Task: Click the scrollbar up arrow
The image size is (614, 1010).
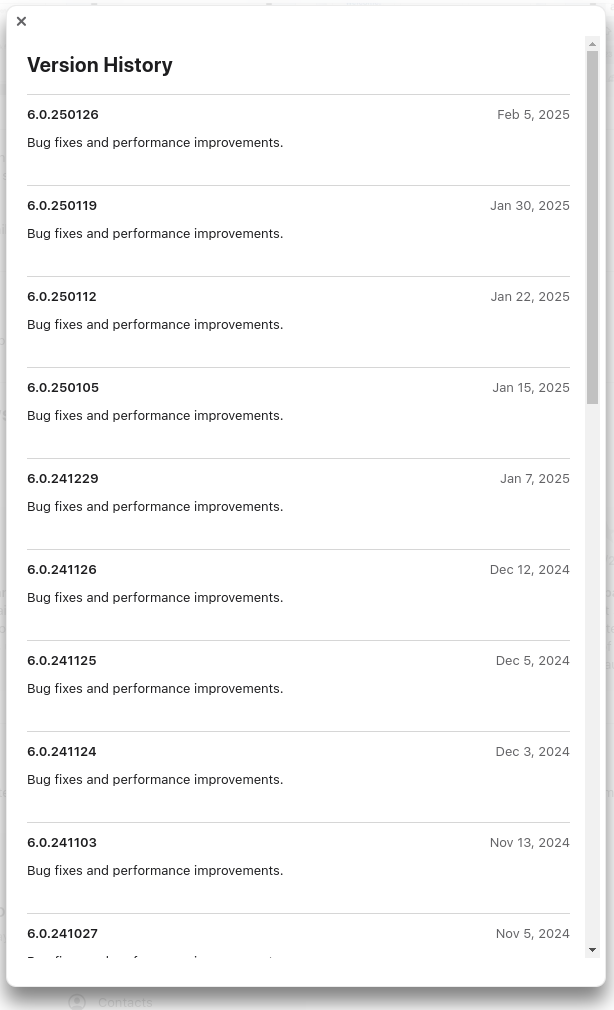Action: pos(593,44)
